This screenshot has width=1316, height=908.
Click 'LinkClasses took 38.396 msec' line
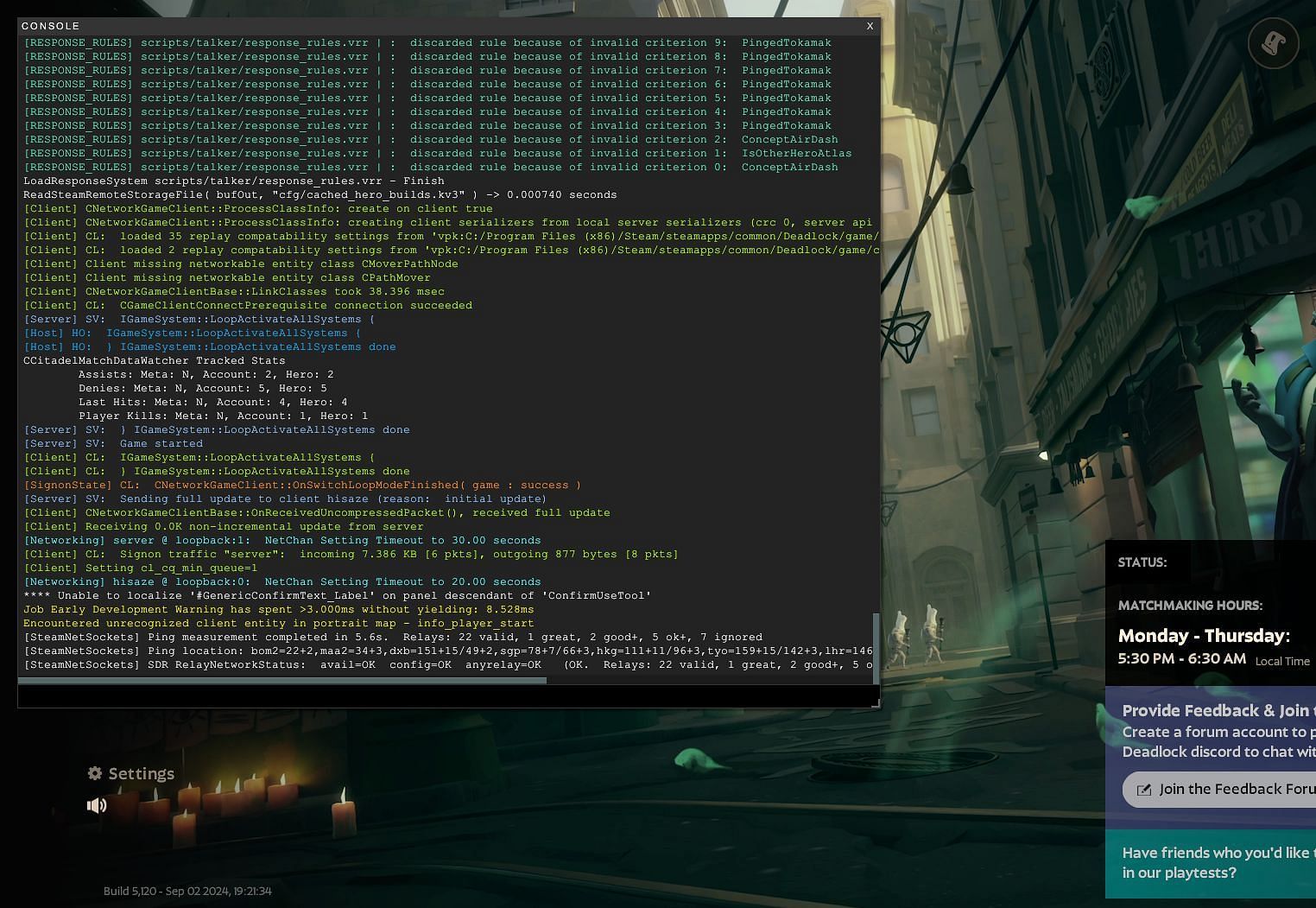pyautogui.click(x=233, y=291)
